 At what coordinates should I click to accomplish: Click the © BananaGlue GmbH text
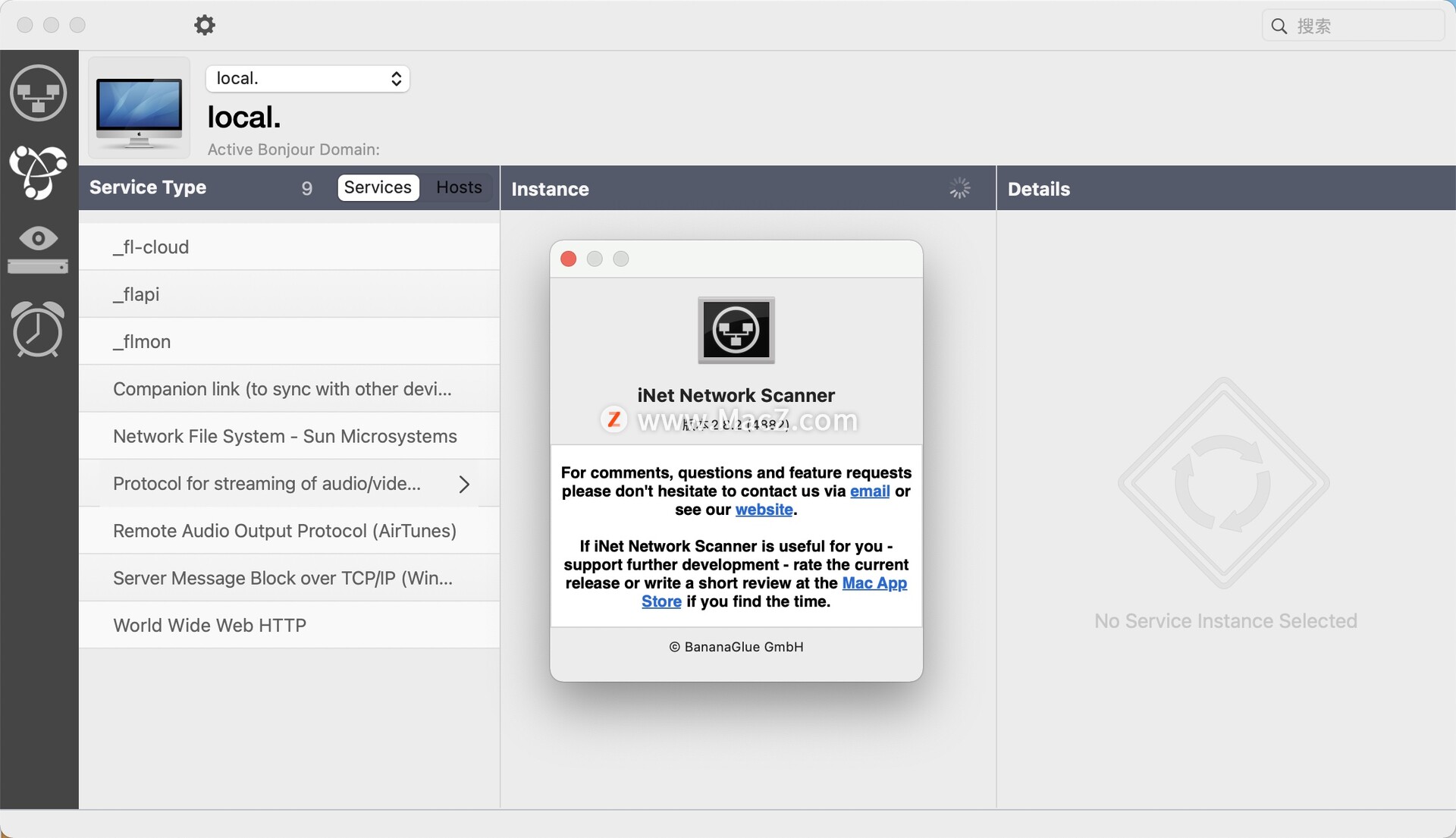tap(736, 647)
